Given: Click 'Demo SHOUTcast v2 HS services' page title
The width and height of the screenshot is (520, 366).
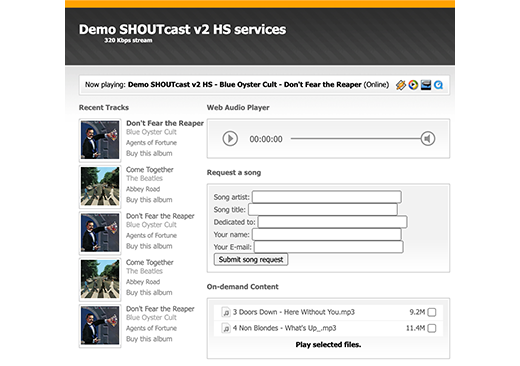Looking at the screenshot, I should 182,29.
